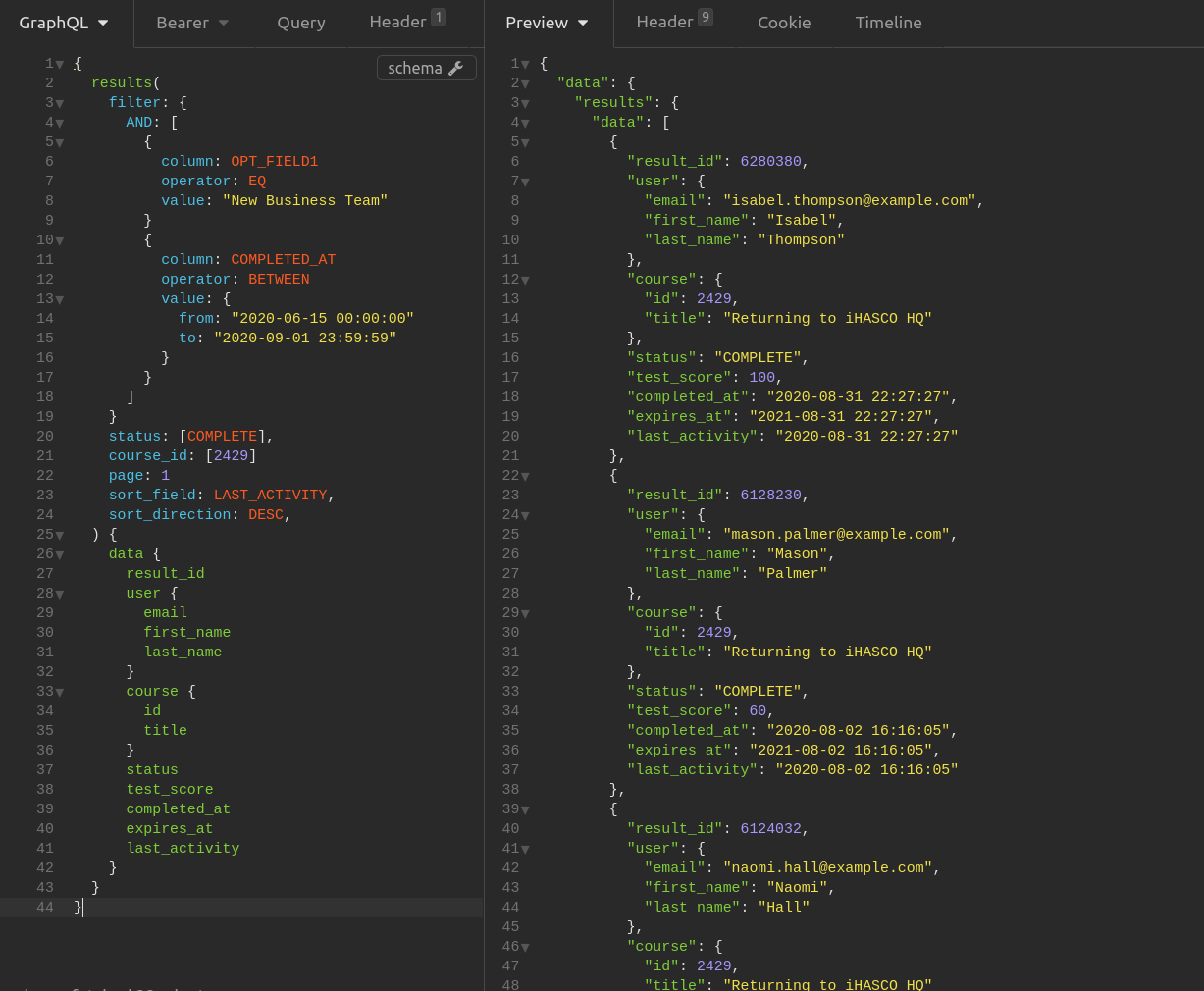Collapse the course block at query line 33
1204x991 pixels.
coord(60,693)
